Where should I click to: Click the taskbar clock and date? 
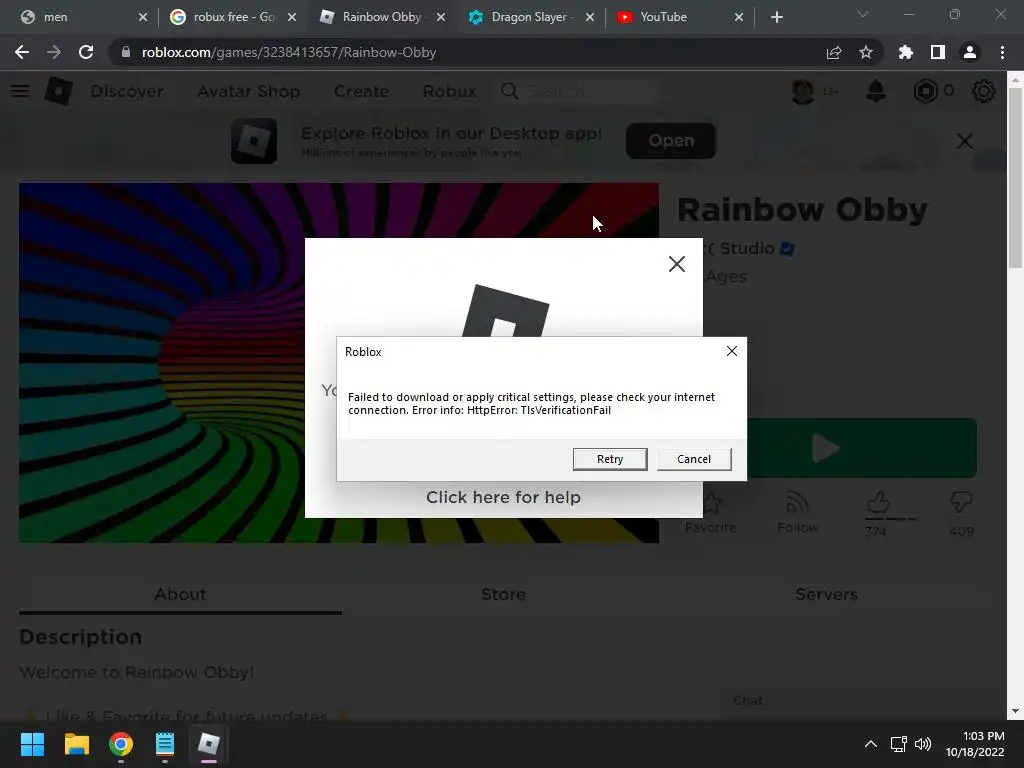click(976, 744)
